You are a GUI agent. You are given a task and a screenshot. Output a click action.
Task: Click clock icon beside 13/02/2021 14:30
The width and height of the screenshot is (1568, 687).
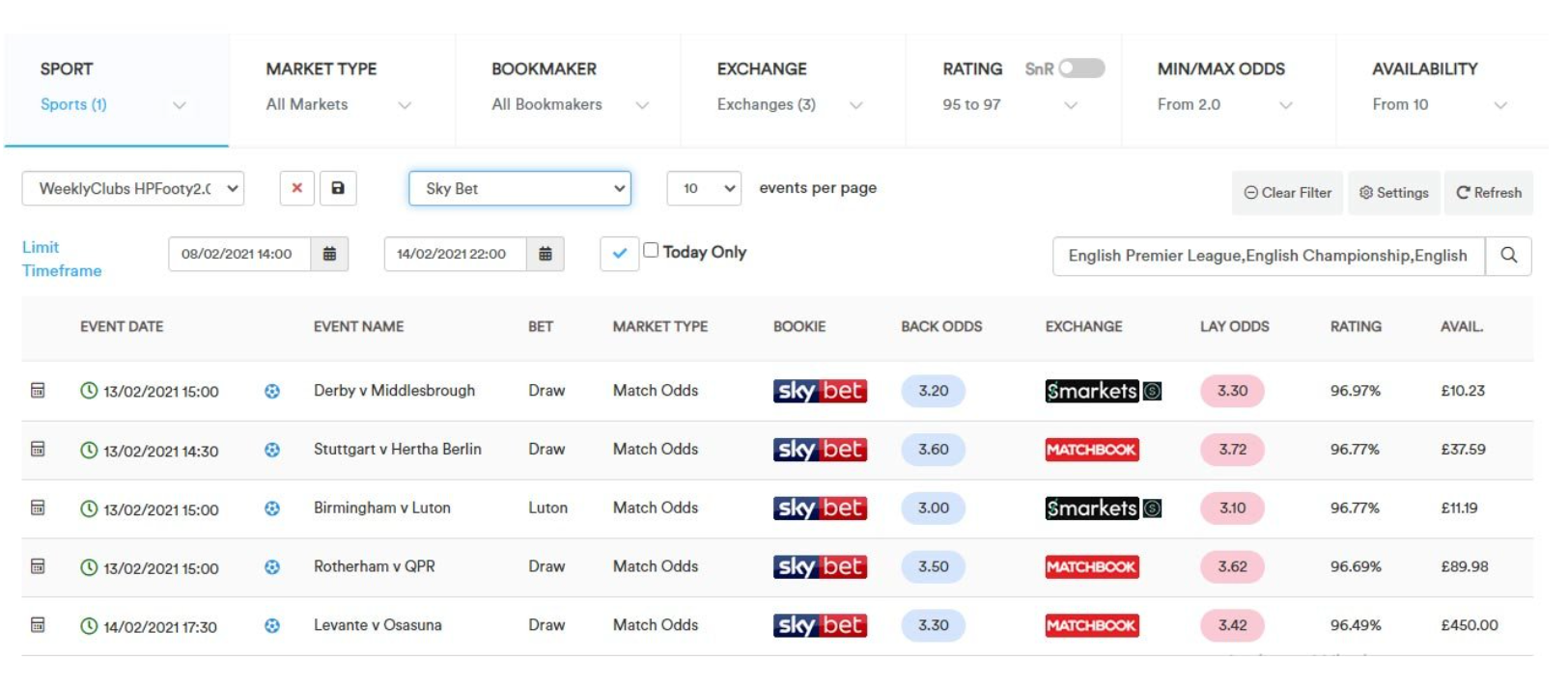click(89, 450)
